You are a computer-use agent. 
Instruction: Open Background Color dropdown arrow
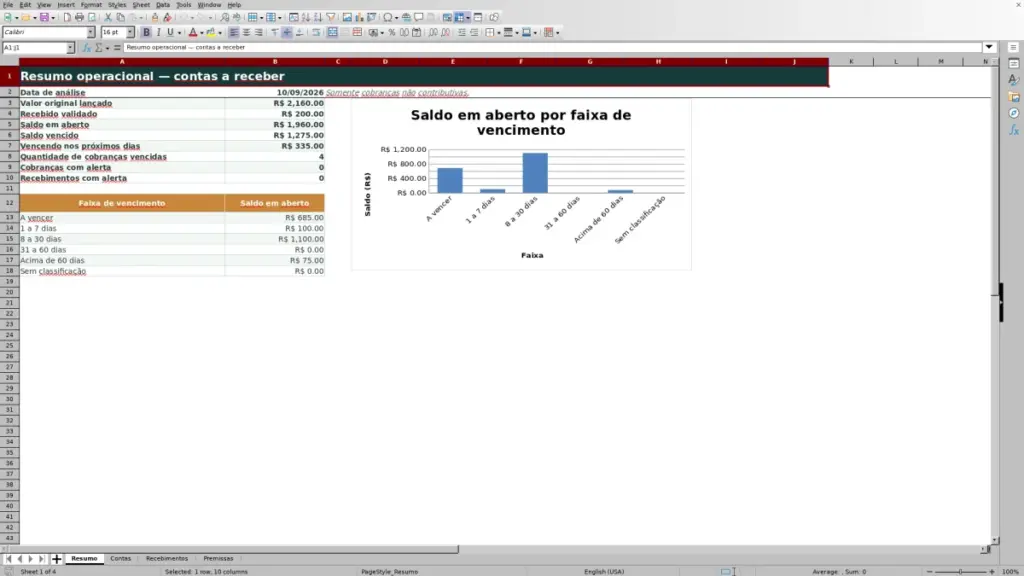pos(220,32)
